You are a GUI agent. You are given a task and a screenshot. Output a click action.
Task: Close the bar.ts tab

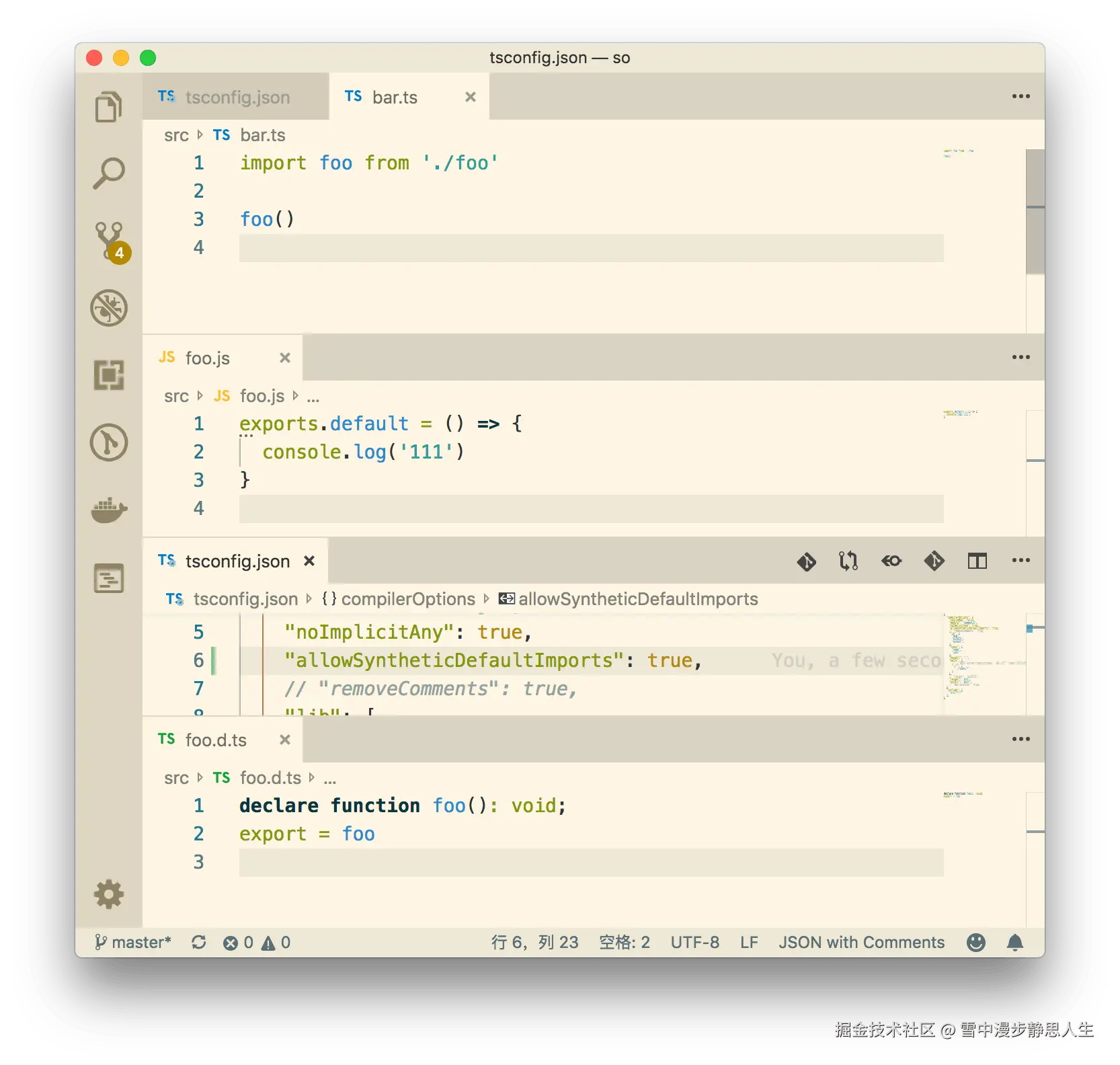tap(471, 97)
